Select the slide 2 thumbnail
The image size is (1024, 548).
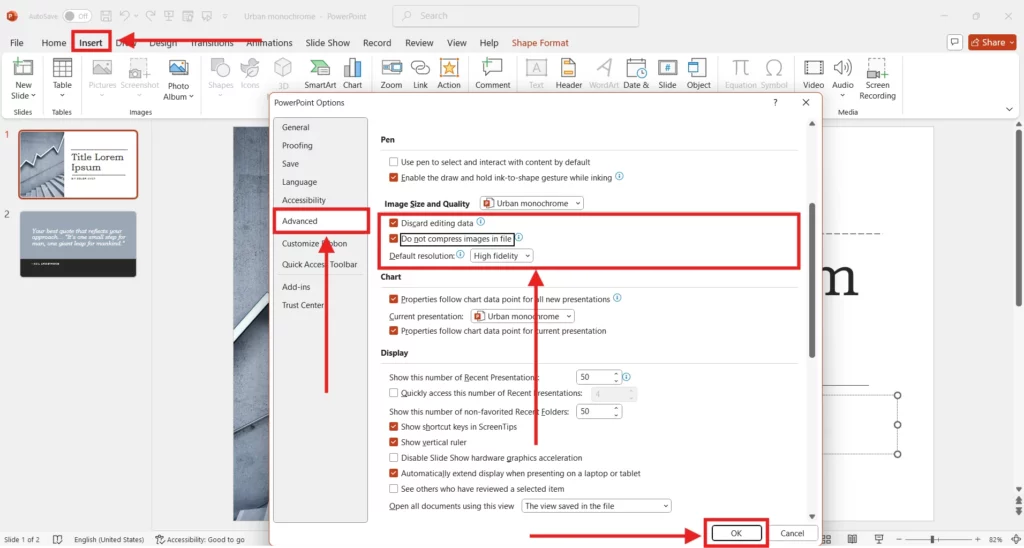pos(78,243)
